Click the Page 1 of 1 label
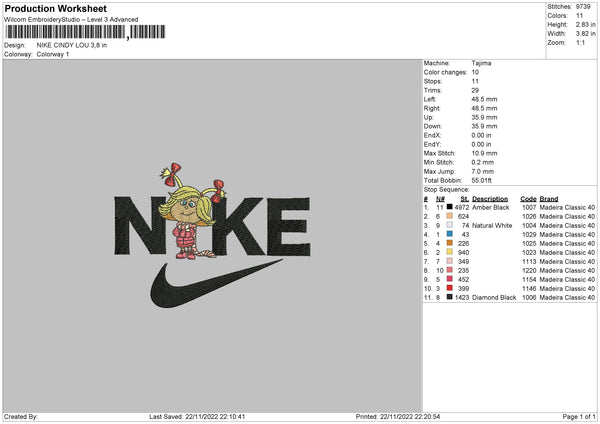 click(579, 417)
